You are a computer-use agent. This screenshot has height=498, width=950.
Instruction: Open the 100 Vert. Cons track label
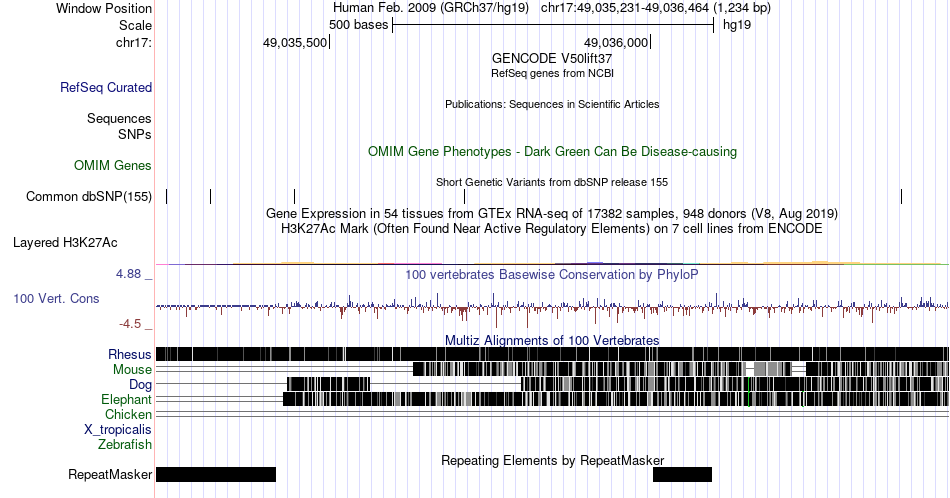pyautogui.click(x=56, y=298)
